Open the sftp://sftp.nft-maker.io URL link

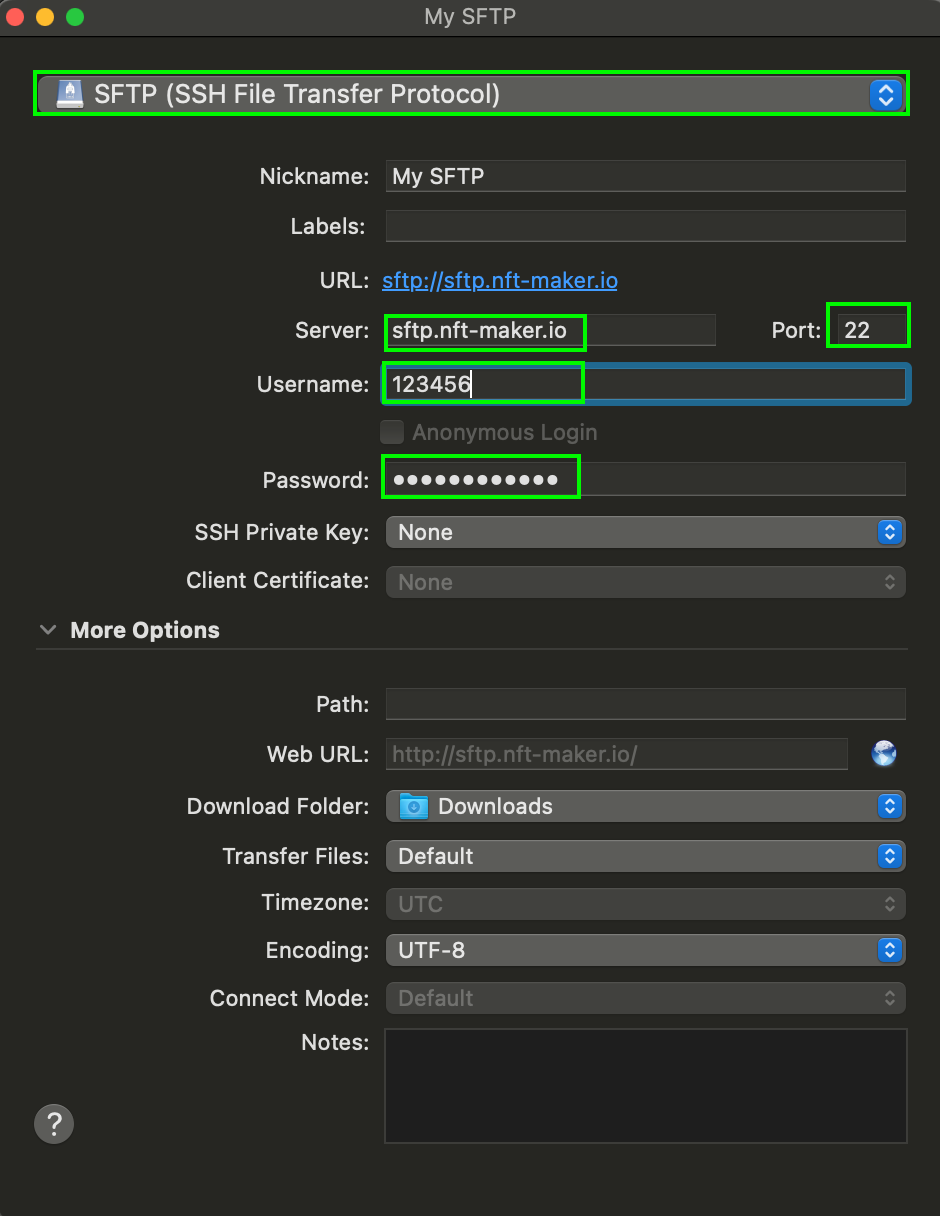(x=500, y=280)
